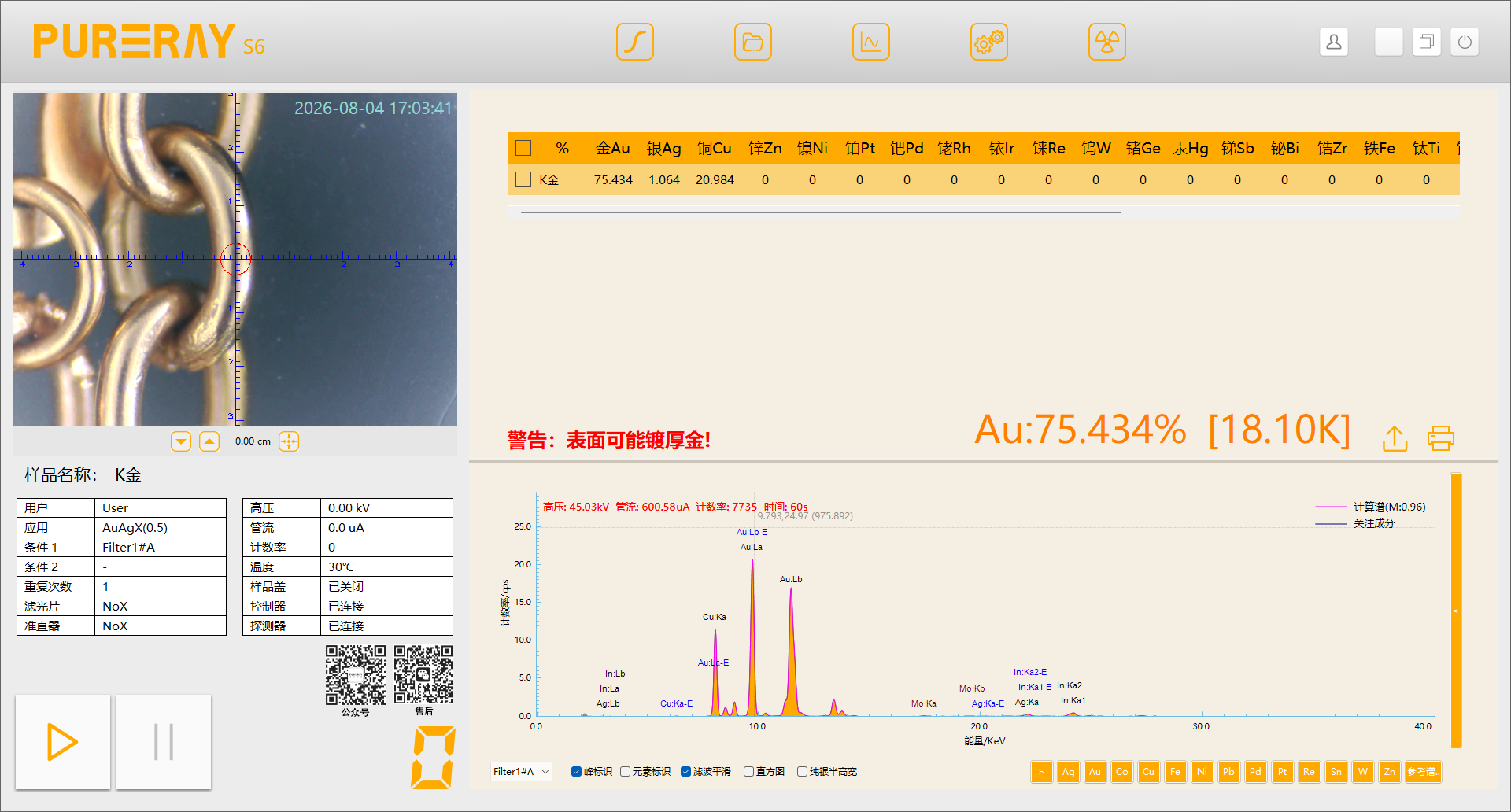Screen dimensions: 1511x812
Task: Click the official account (公众号) QR code
Action: click(356, 675)
